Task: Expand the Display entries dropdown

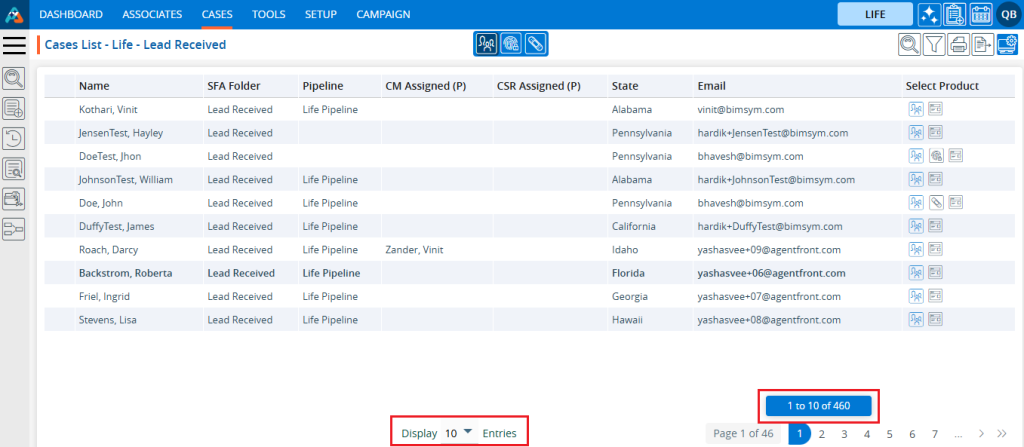Action: (458, 432)
